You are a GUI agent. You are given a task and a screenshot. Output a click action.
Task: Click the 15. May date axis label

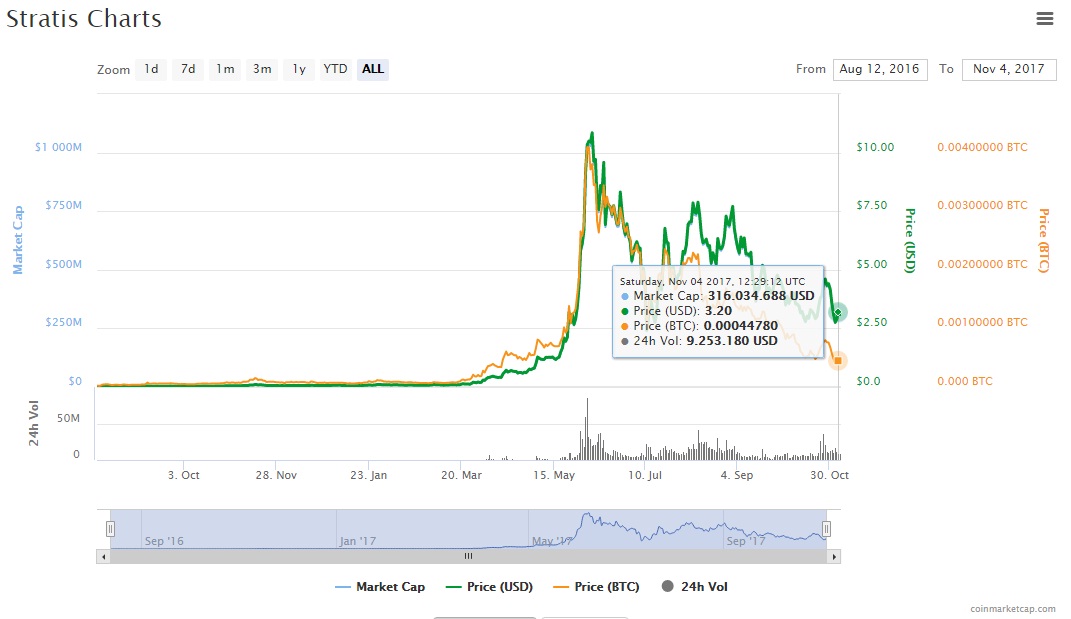(554, 475)
